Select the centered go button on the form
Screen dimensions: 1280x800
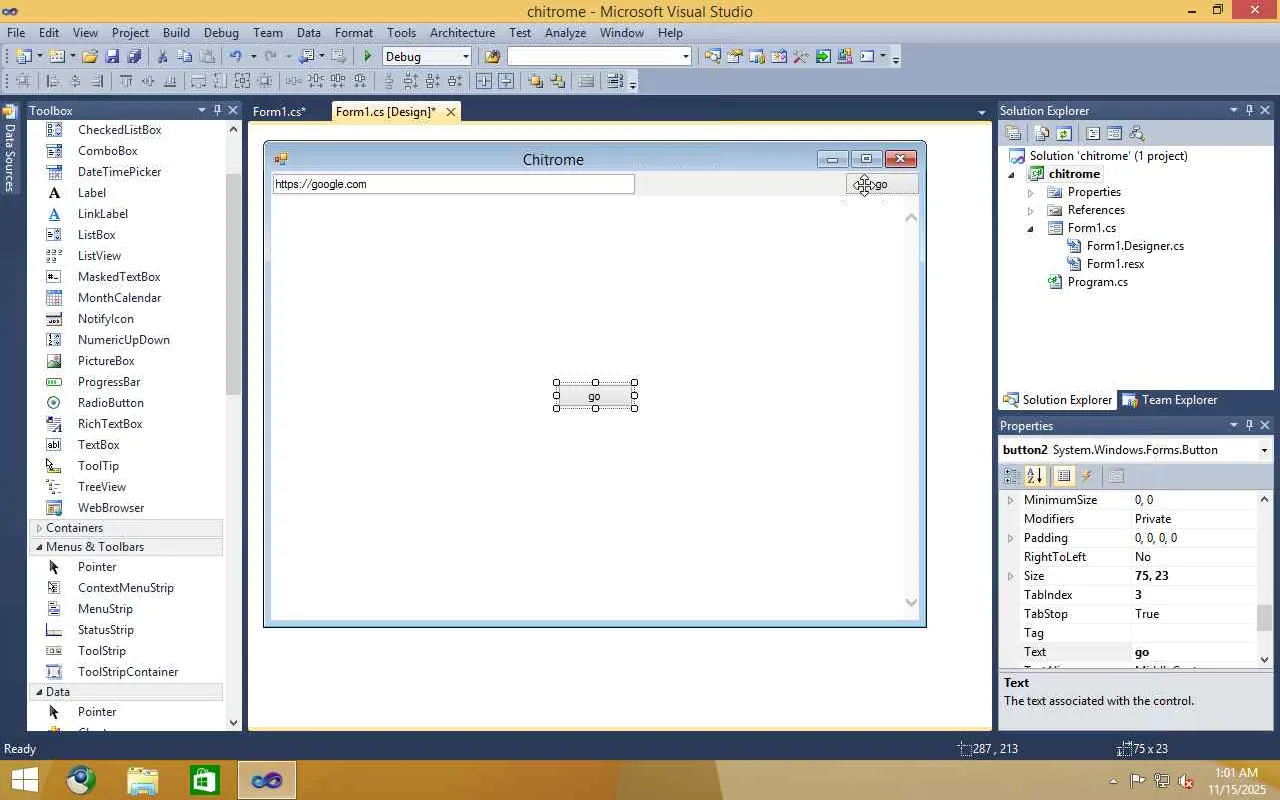pos(595,396)
